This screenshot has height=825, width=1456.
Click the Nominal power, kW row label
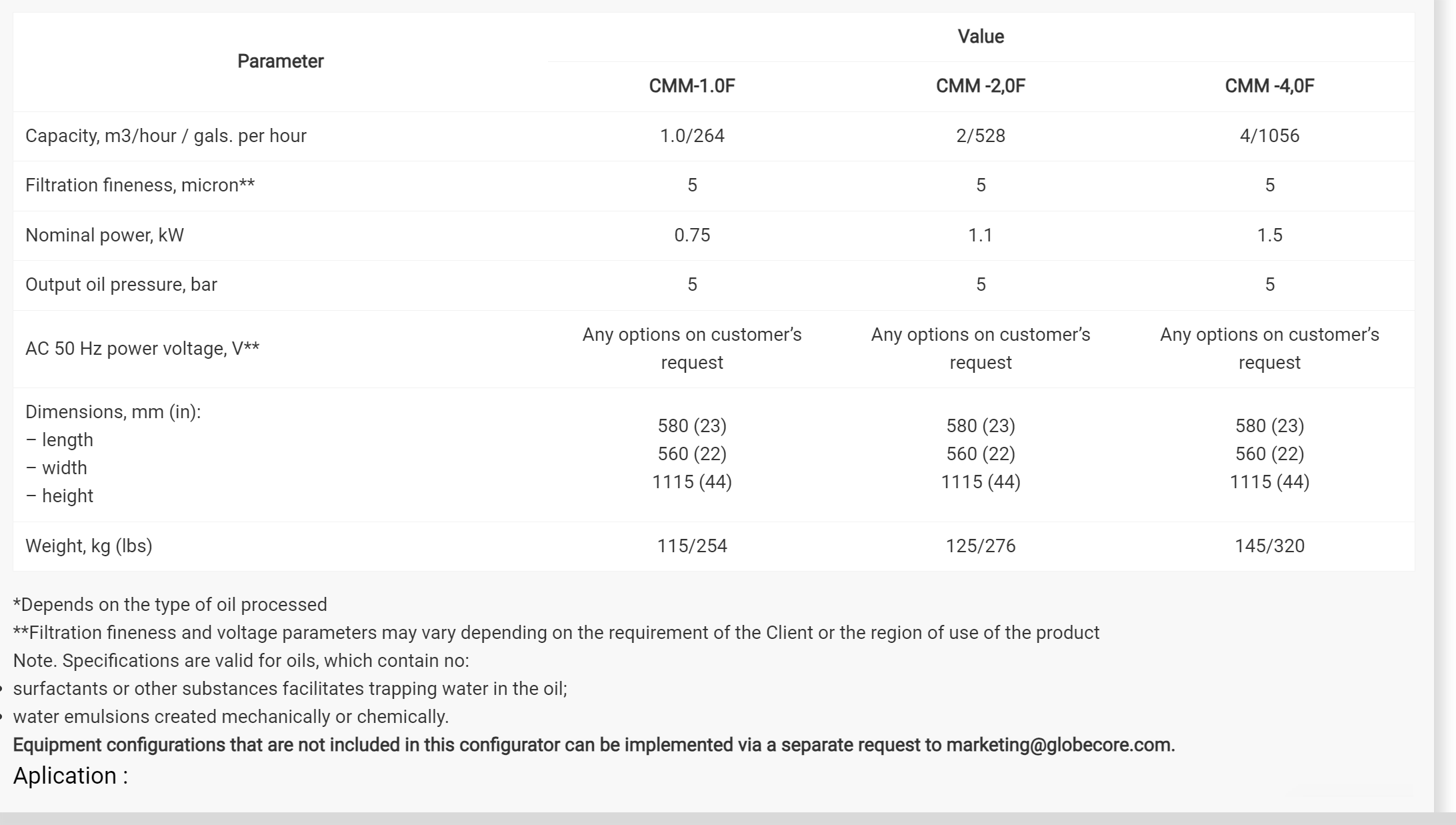[105, 235]
